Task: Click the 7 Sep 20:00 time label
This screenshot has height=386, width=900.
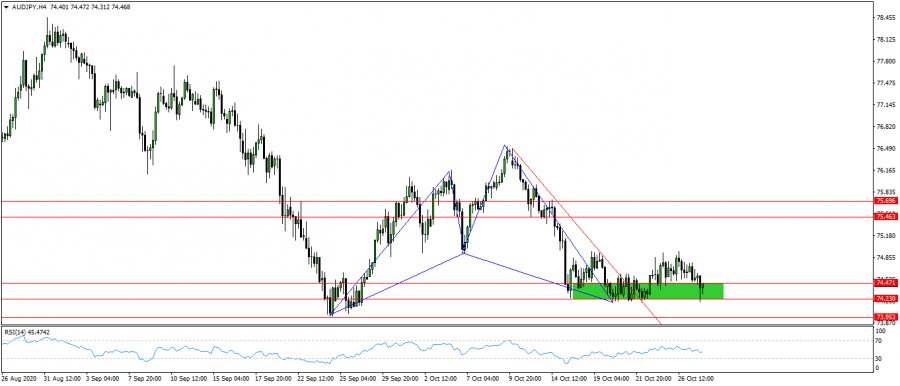Action: tap(145, 379)
